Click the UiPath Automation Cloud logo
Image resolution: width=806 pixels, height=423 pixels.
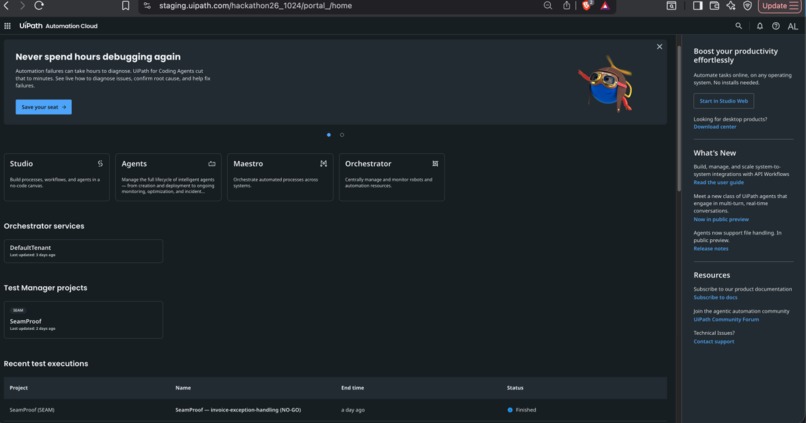(x=58, y=26)
